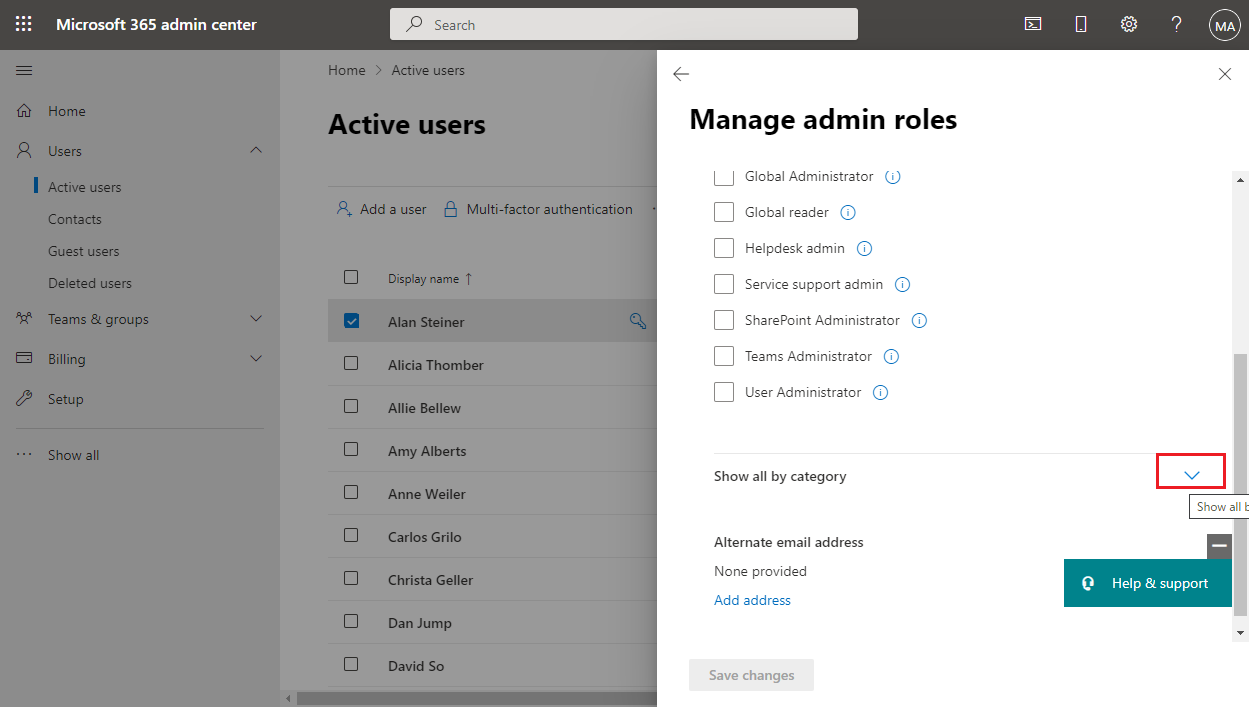Open the Microsoft 365 app launcher

pyautogui.click(x=23, y=23)
